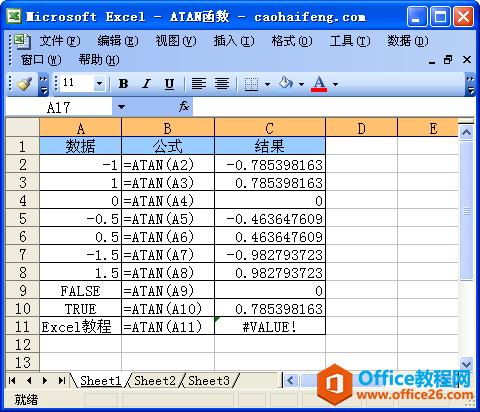The height and width of the screenshot is (412, 480).
Task: Go to previous sheet tab arrow
Action: (x=29, y=380)
